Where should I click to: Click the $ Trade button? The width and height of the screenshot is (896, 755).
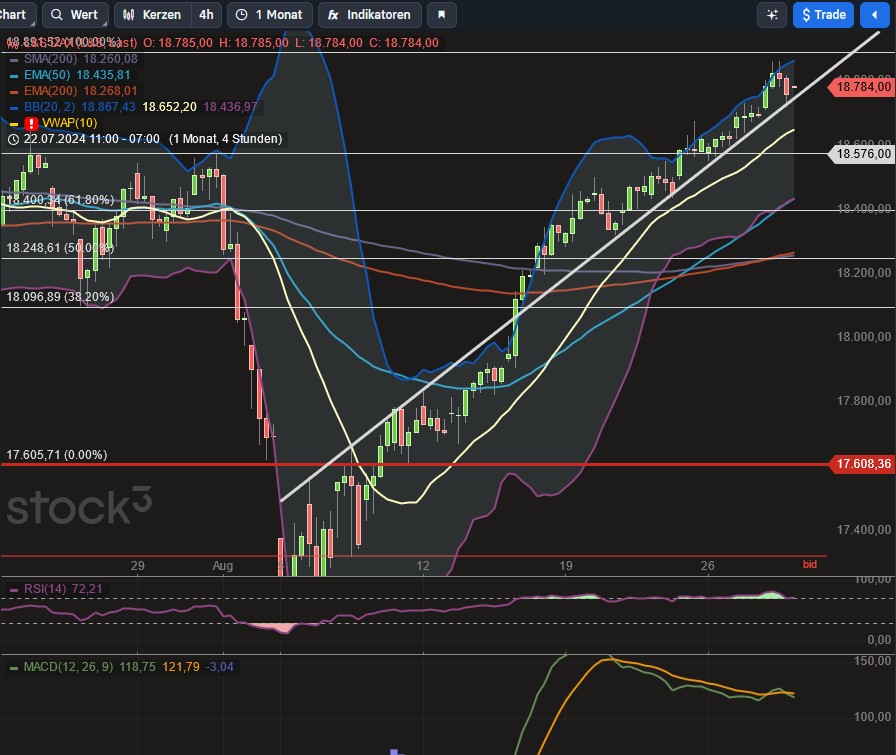(823, 15)
